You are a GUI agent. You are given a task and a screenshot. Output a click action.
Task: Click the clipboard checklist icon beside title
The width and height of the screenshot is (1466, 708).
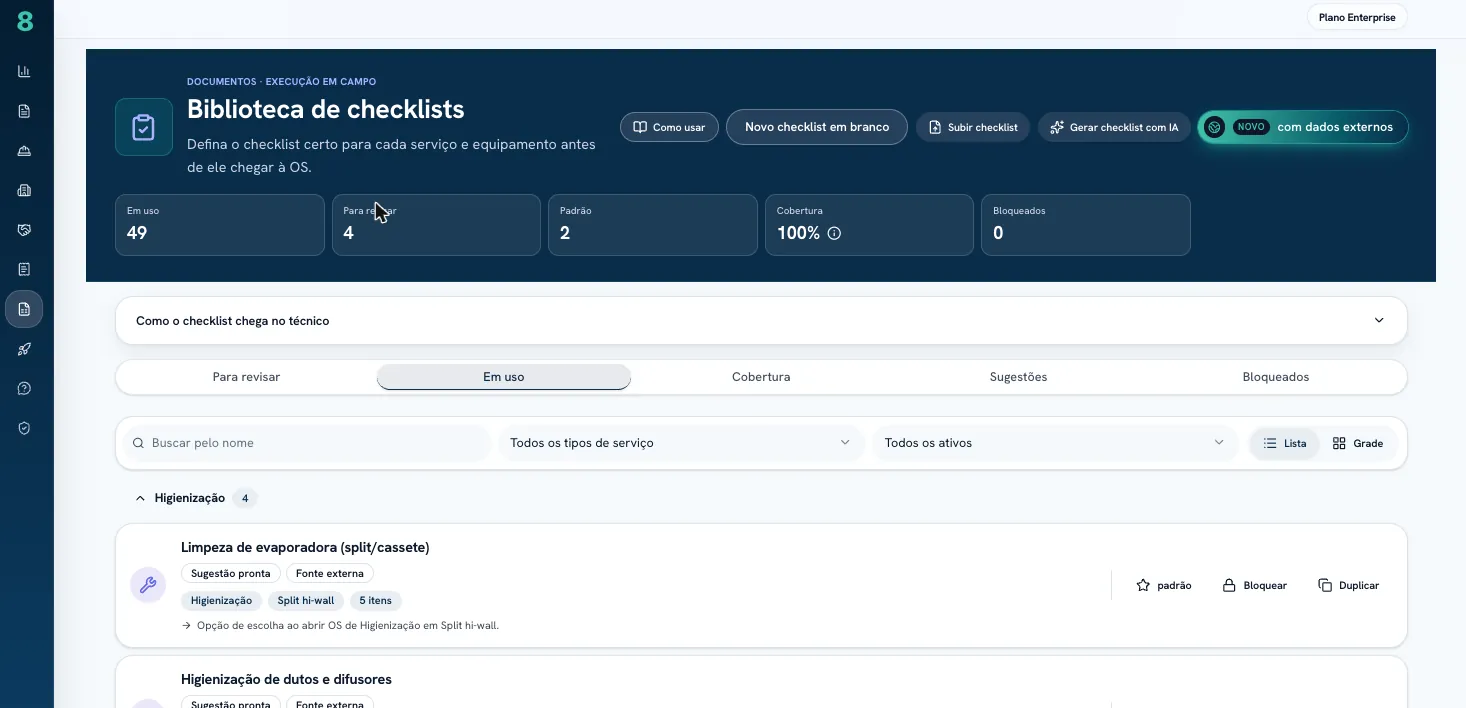pyautogui.click(x=144, y=127)
